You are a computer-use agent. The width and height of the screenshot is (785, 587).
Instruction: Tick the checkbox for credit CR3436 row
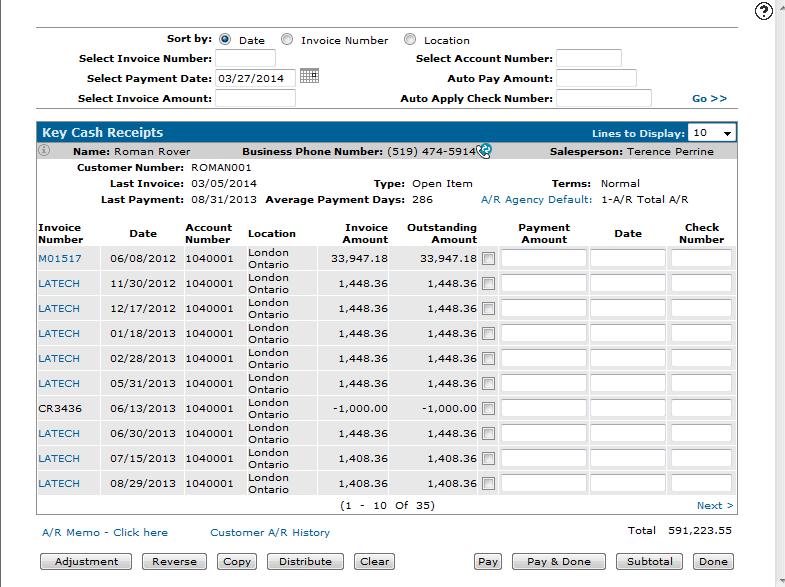(x=488, y=409)
